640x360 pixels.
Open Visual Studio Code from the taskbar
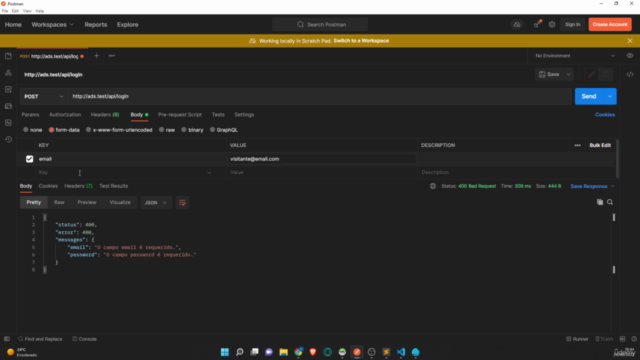(x=401, y=352)
